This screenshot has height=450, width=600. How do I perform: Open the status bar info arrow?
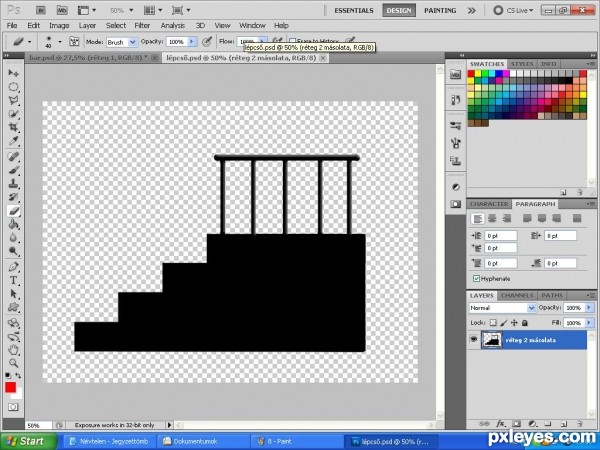coord(169,425)
